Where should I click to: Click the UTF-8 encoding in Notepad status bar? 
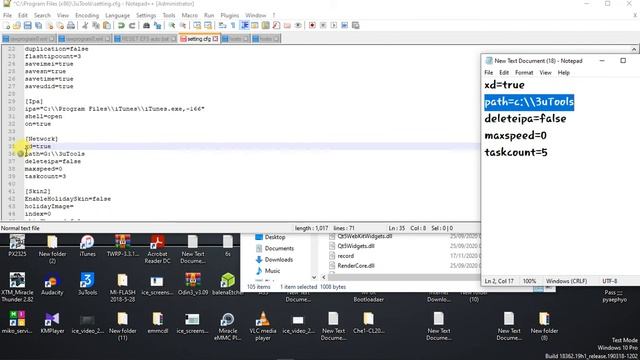pos(610,281)
